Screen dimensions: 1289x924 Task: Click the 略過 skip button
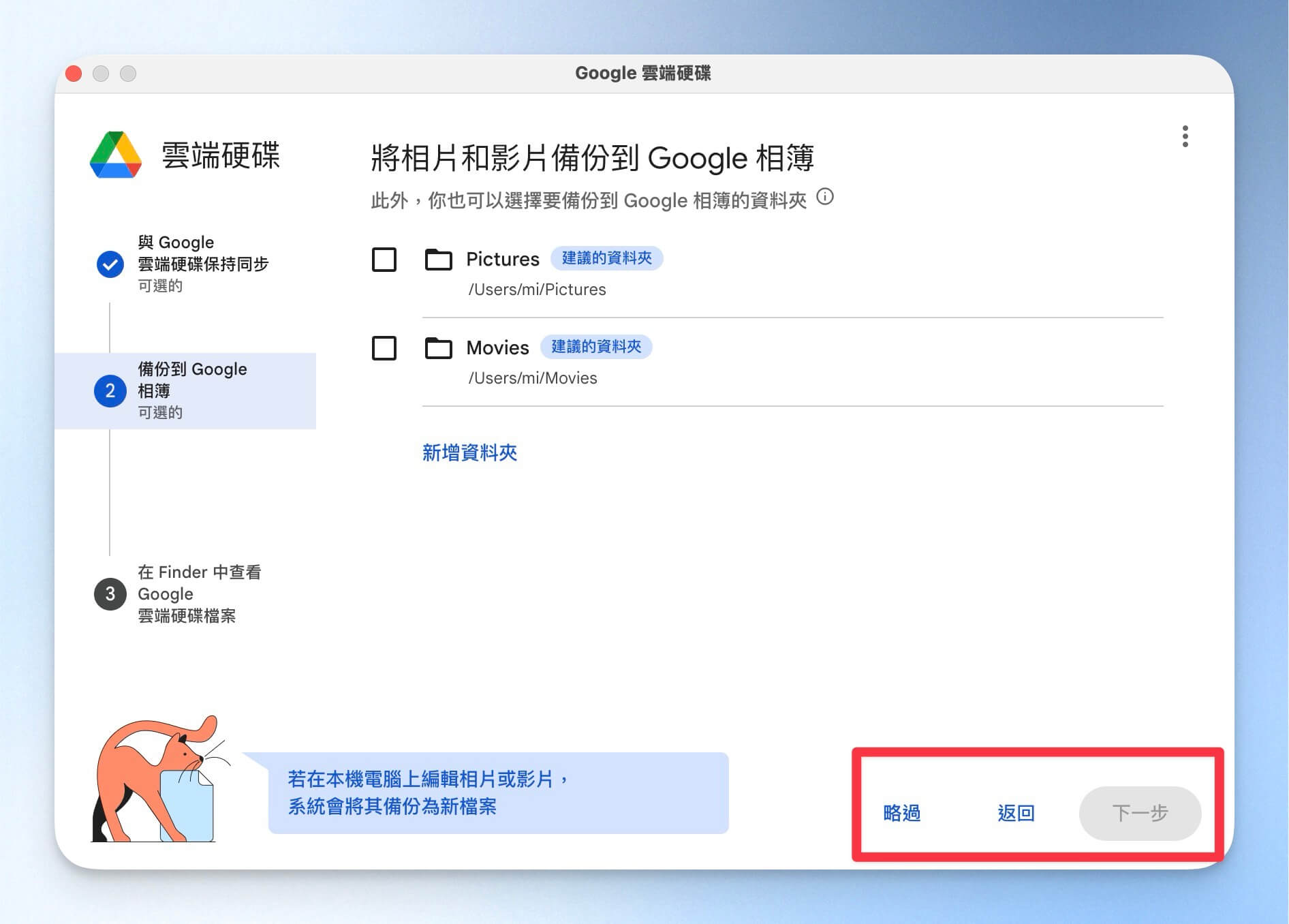901,813
